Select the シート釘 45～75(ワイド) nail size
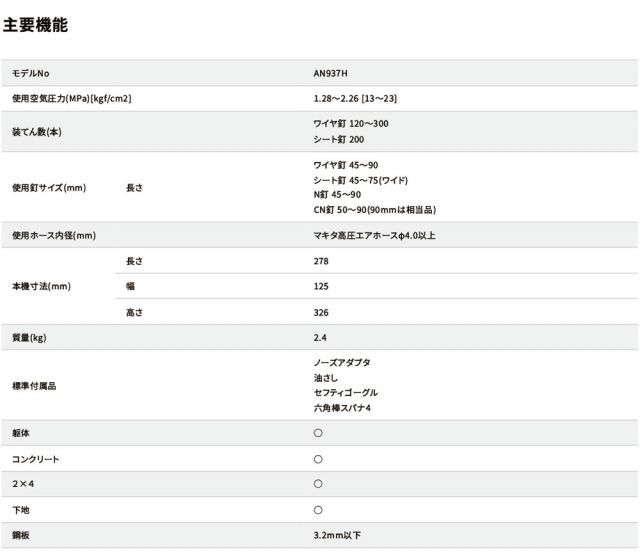The height and width of the screenshot is (558, 640). point(361,180)
